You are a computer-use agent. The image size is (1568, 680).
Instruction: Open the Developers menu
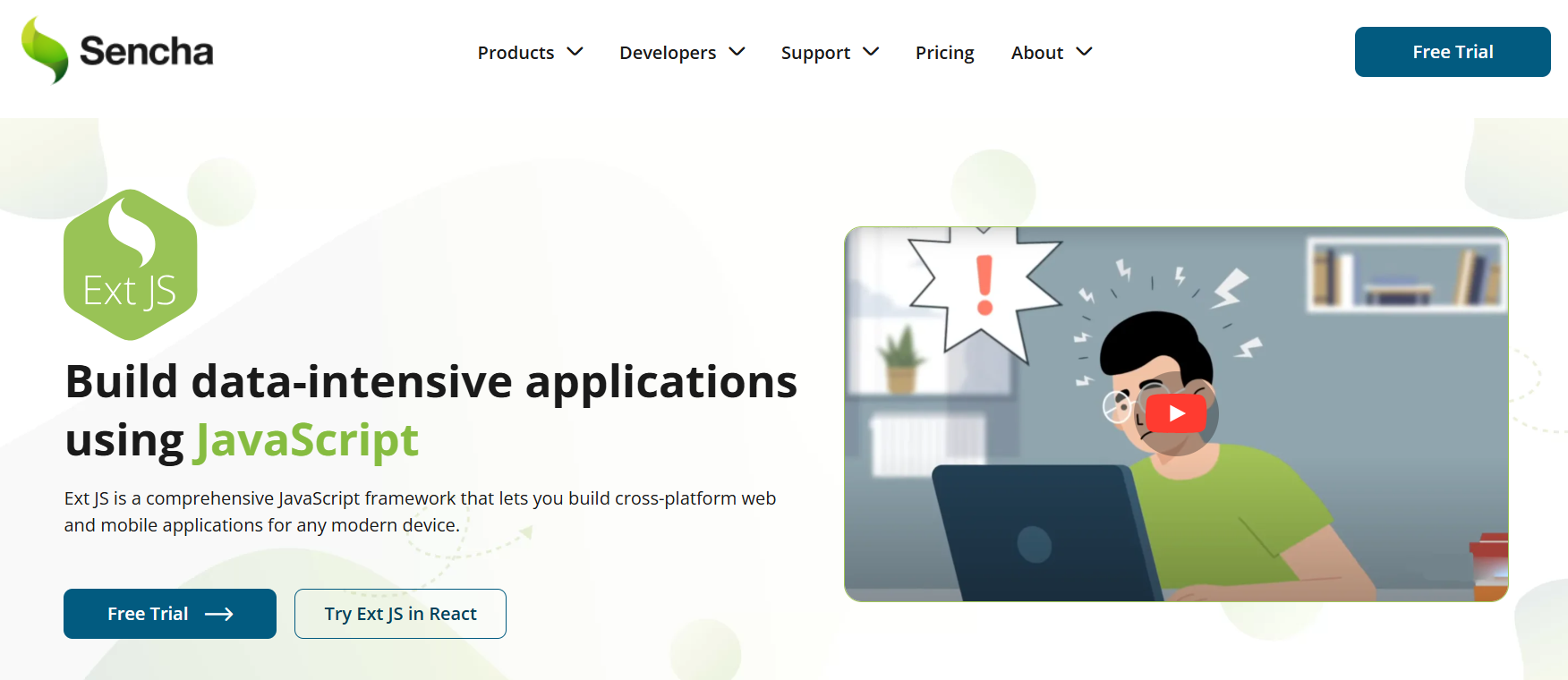click(x=668, y=53)
